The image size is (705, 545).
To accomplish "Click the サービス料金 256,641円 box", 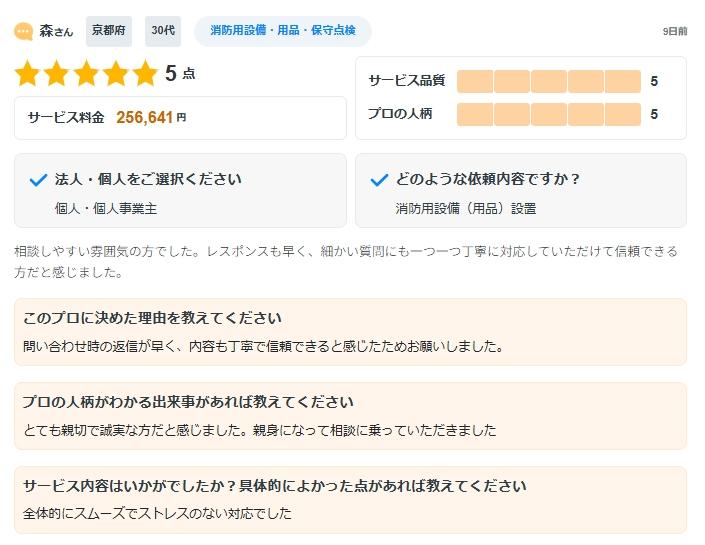I will [180, 118].
